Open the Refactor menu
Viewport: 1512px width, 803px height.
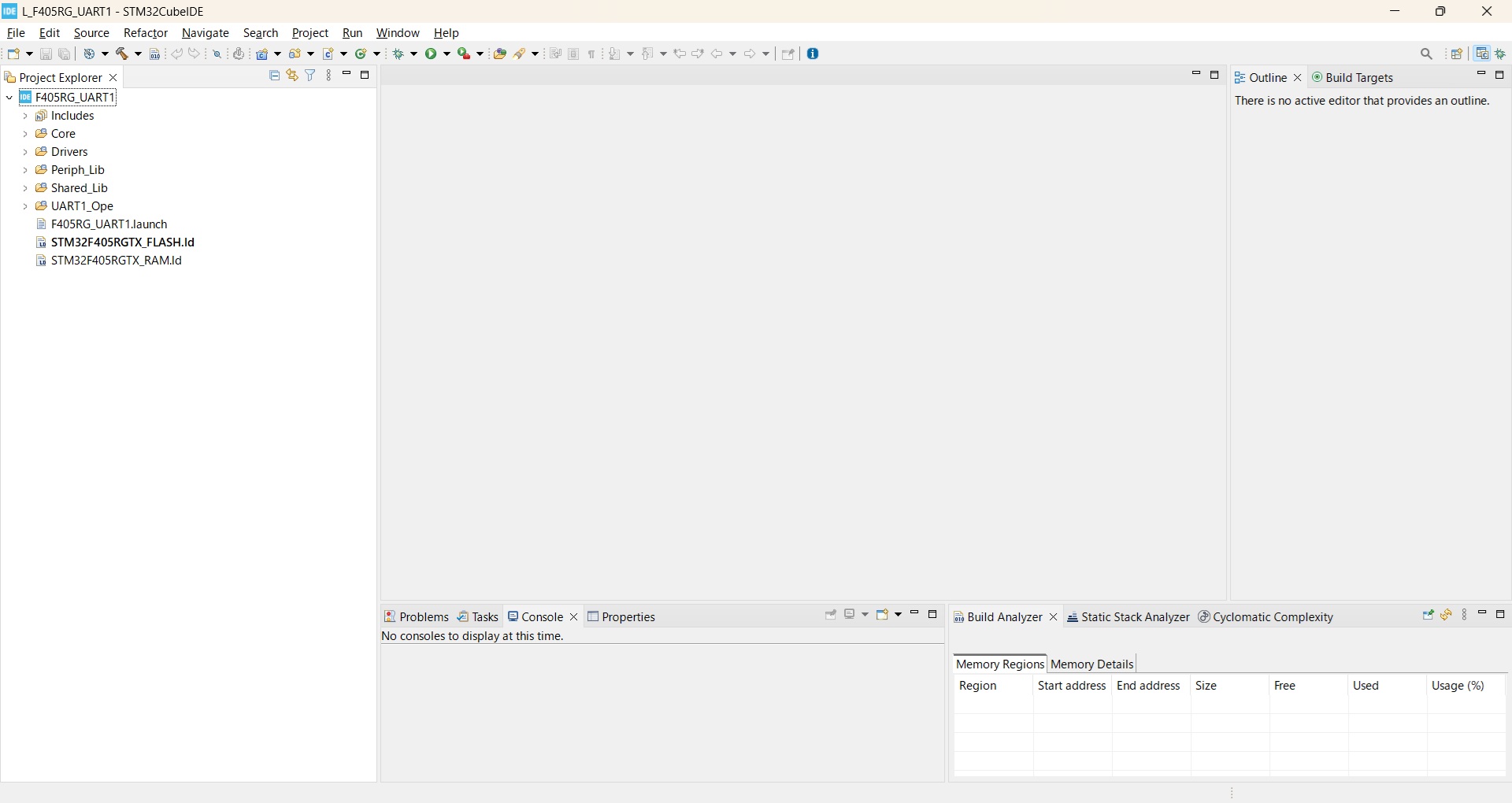(146, 33)
